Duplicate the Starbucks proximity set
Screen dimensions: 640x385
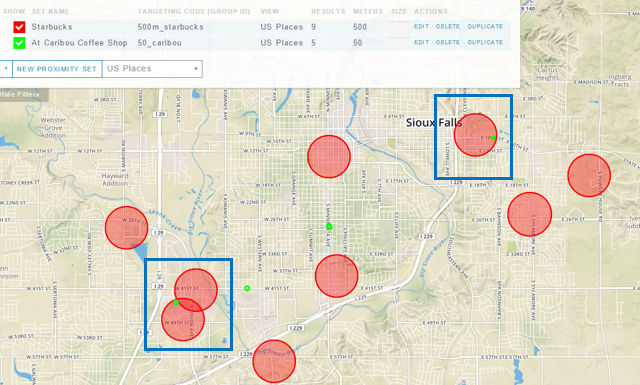coord(485,27)
